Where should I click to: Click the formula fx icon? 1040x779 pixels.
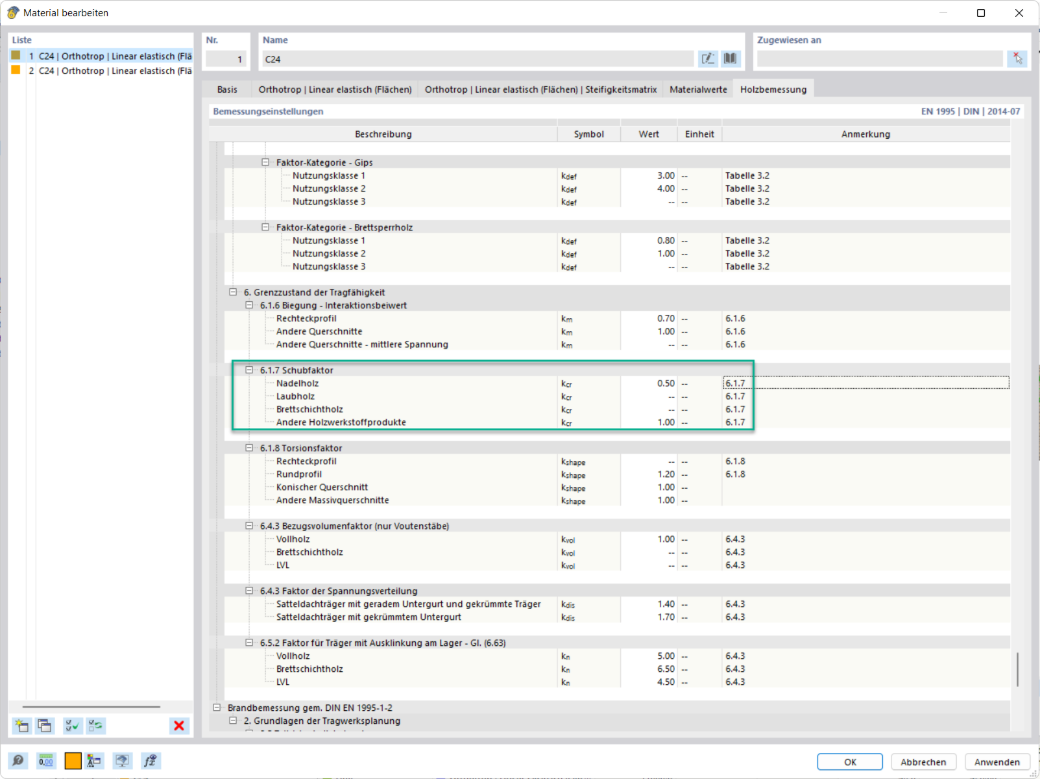pyautogui.click(x=150, y=760)
